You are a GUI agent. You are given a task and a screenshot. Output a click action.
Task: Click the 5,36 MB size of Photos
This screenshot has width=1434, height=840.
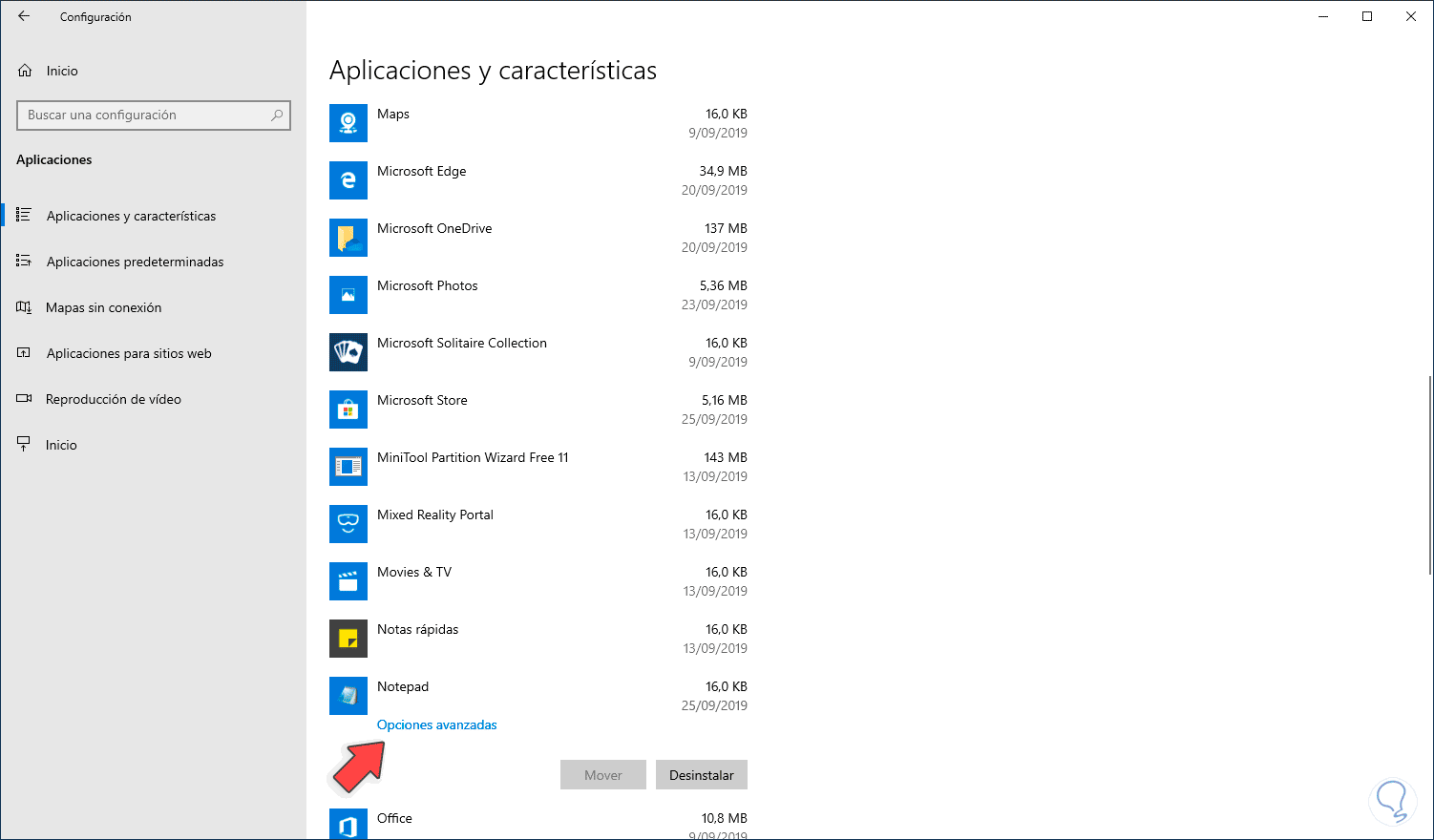point(724,286)
